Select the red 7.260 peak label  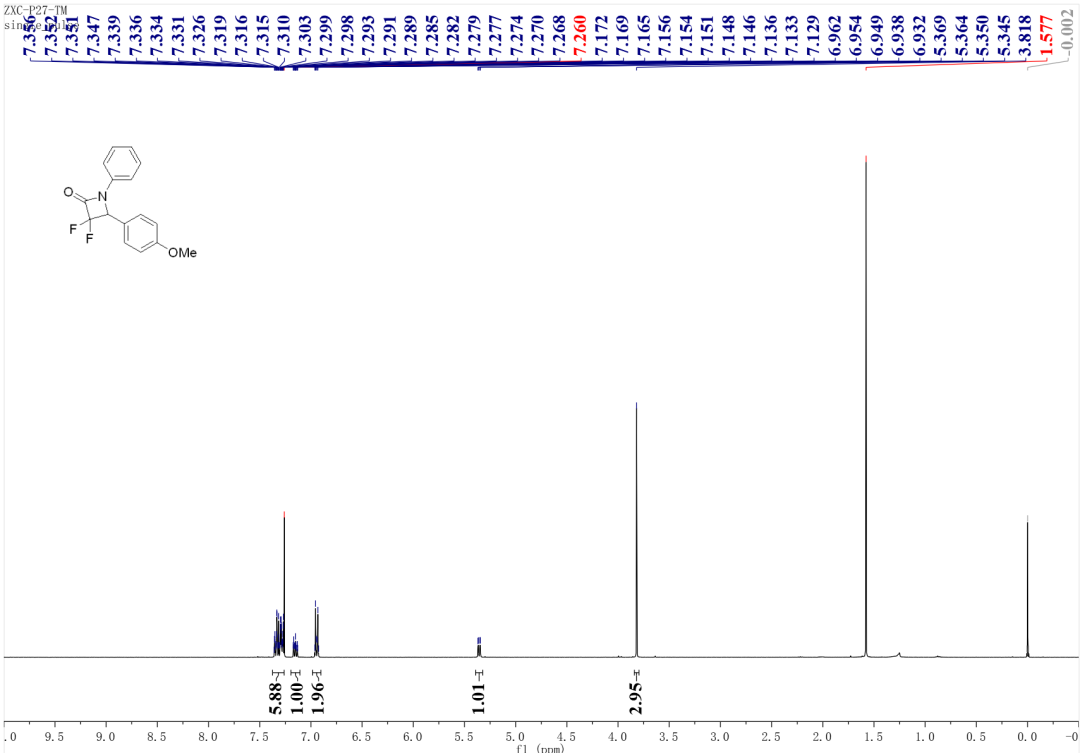[581, 36]
